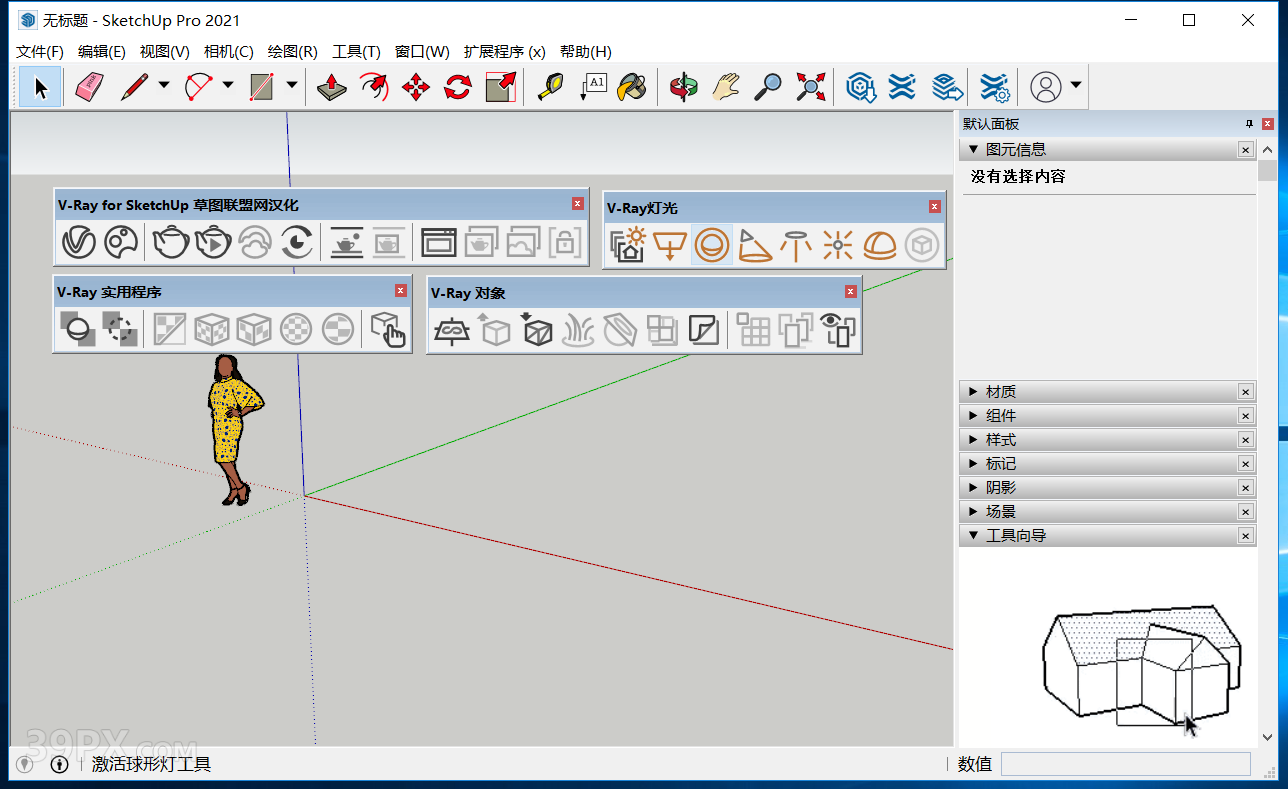
Task: Collapse the 图元信息 panel
Action: [x=973, y=150]
